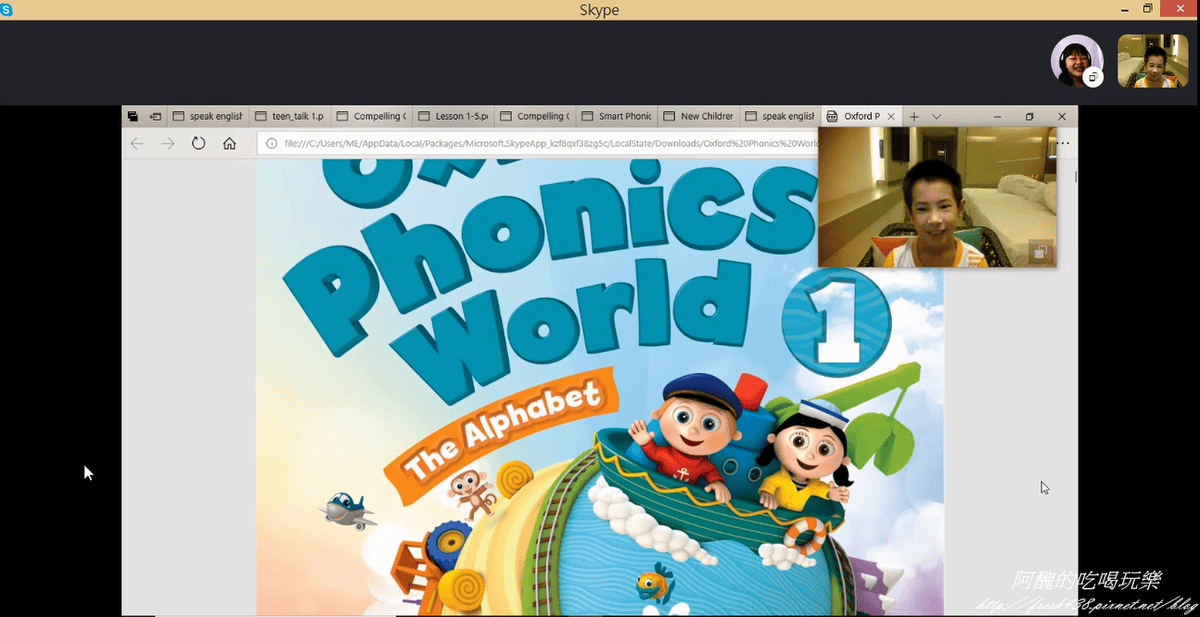Select the boy's video thumbnail at top right

tap(1152, 62)
